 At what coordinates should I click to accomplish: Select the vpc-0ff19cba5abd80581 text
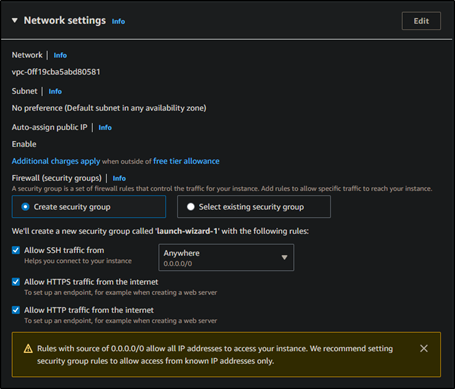click(56, 72)
